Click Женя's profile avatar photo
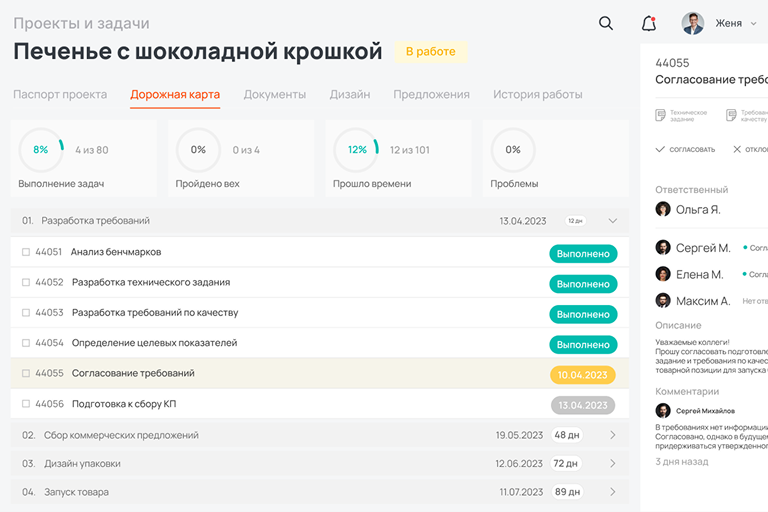768x512 pixels. click(692, 23)
